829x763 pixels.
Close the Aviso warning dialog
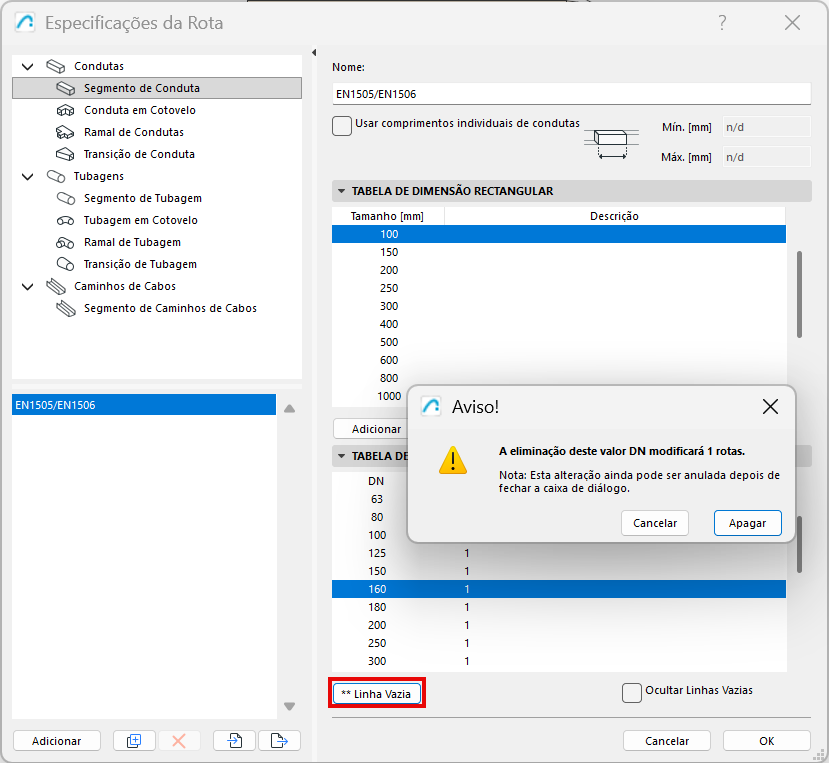coord(770,407)
